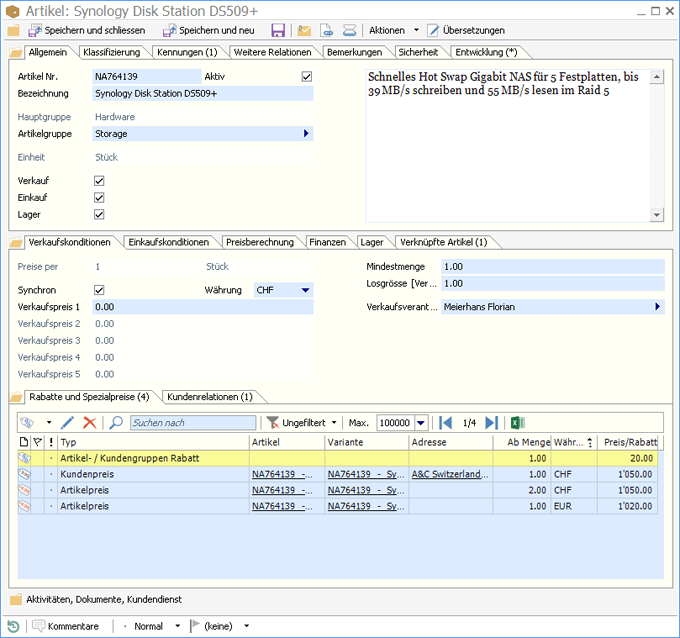The image size is (680, 638).
Task: Click Speichern und schliessen button
Action: coord(87,30)
